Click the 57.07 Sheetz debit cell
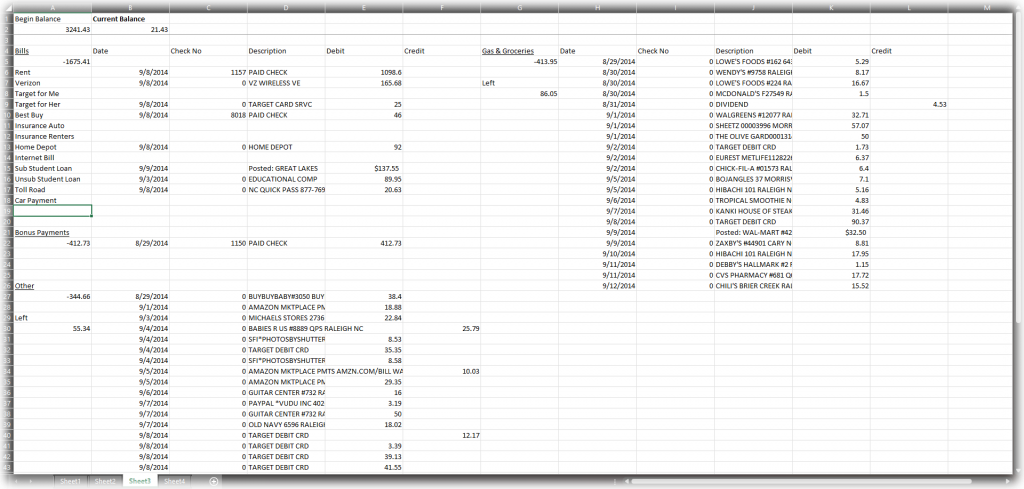Screen dimensions: 1024x489 (x=831, y=125)
